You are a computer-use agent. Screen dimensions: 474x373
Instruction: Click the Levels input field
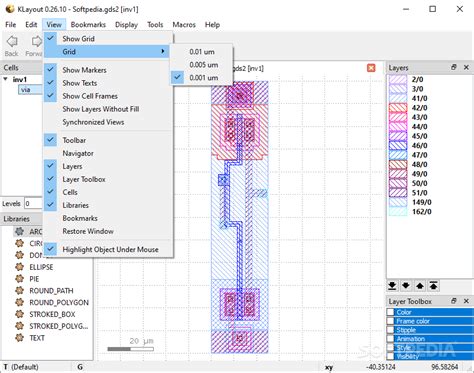point(33,204)
